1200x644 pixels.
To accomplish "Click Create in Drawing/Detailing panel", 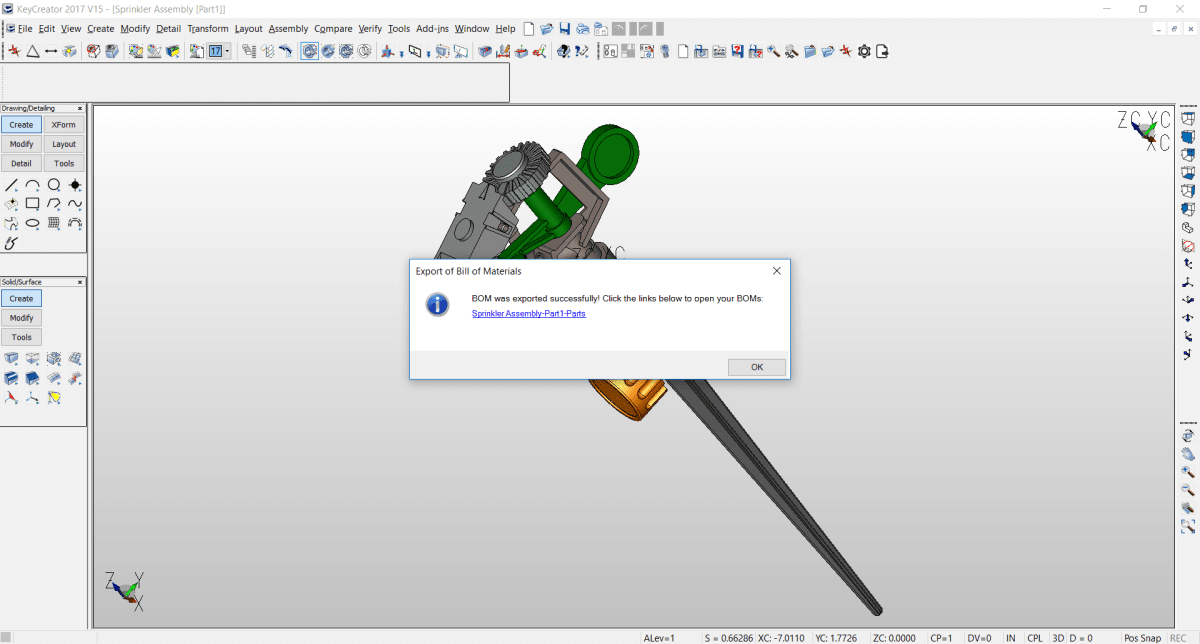I will (21, 125).
